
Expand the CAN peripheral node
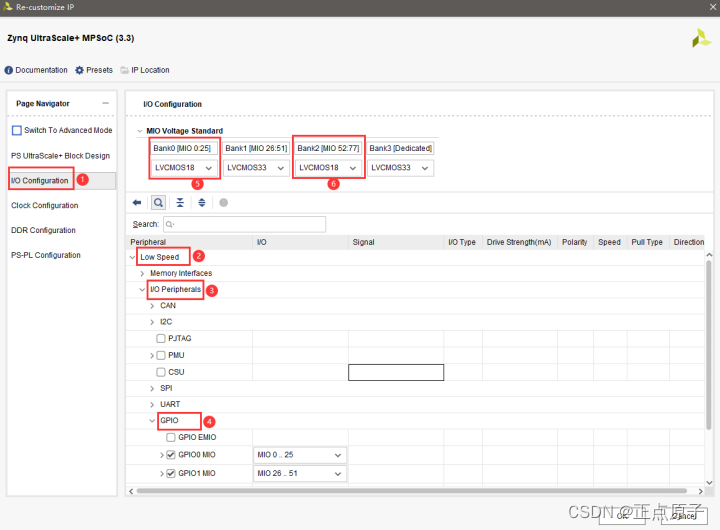[x=152, y=306]
